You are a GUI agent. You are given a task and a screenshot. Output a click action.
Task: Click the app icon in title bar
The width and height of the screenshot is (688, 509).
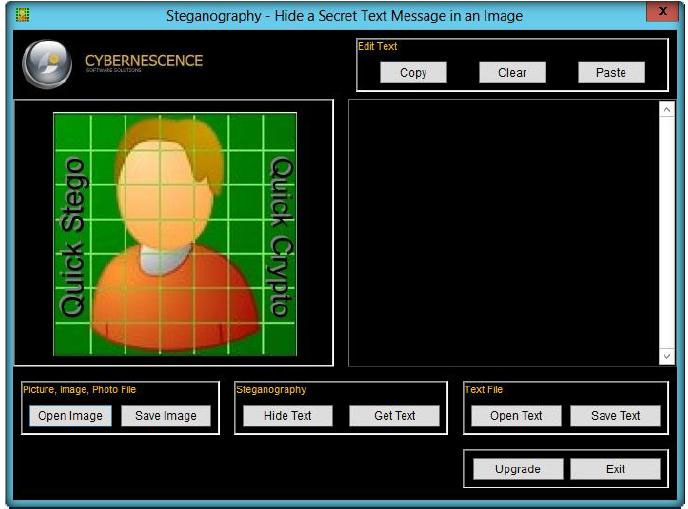coord(22,15)
